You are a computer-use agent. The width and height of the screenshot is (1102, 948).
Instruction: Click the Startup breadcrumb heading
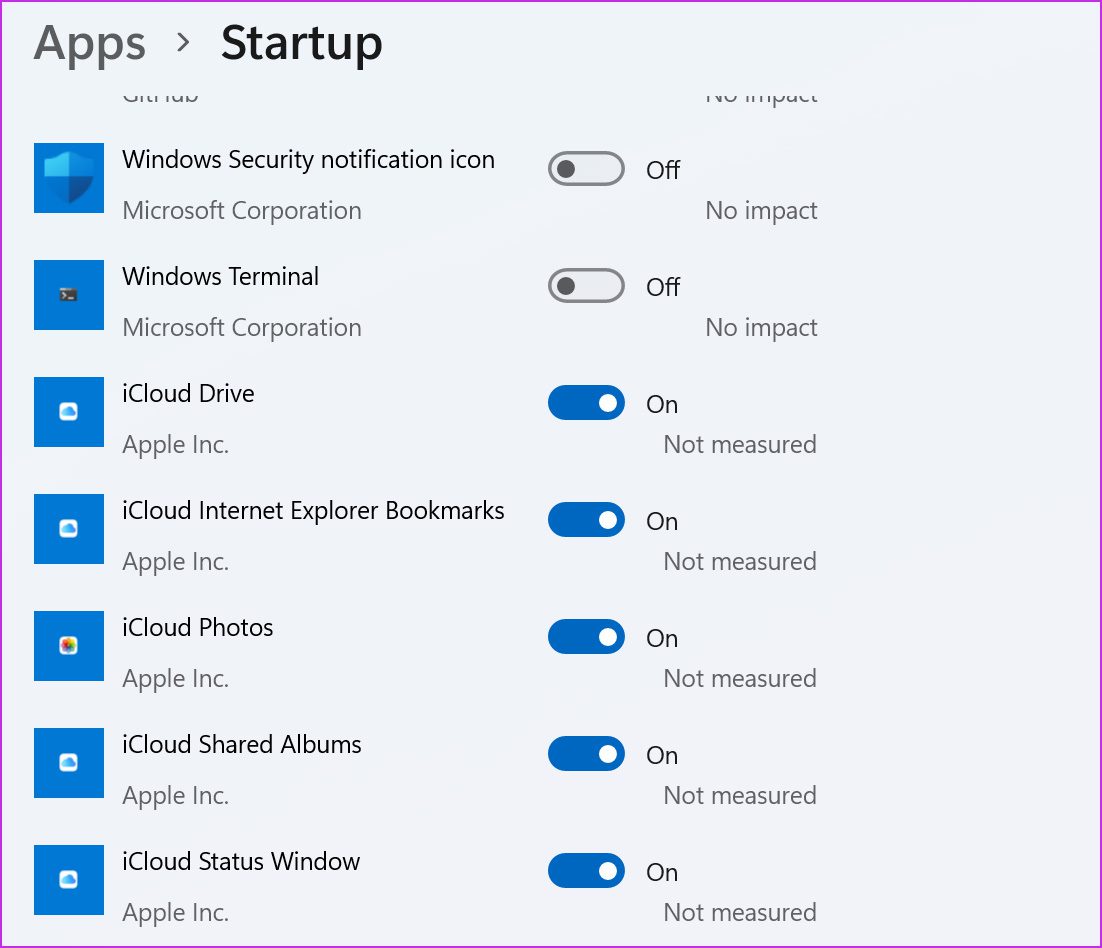302,45
